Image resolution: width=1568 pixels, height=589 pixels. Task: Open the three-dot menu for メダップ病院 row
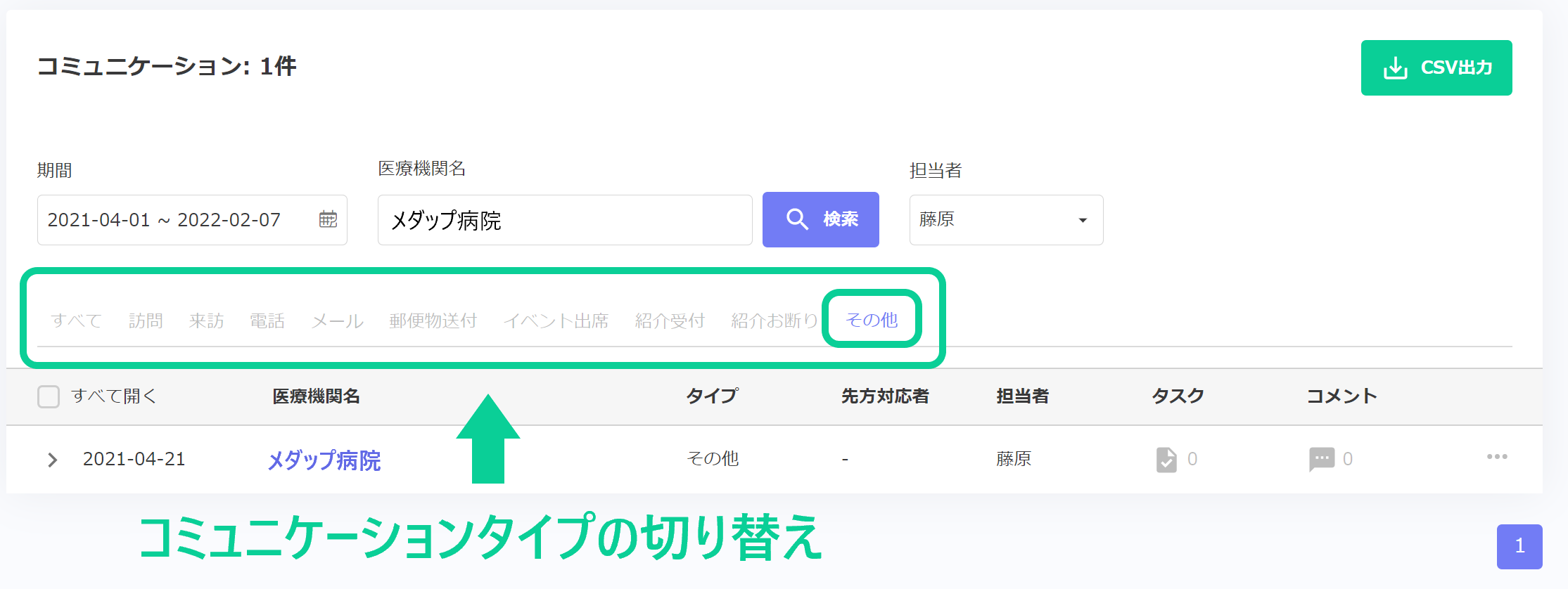pos(1497,457)
